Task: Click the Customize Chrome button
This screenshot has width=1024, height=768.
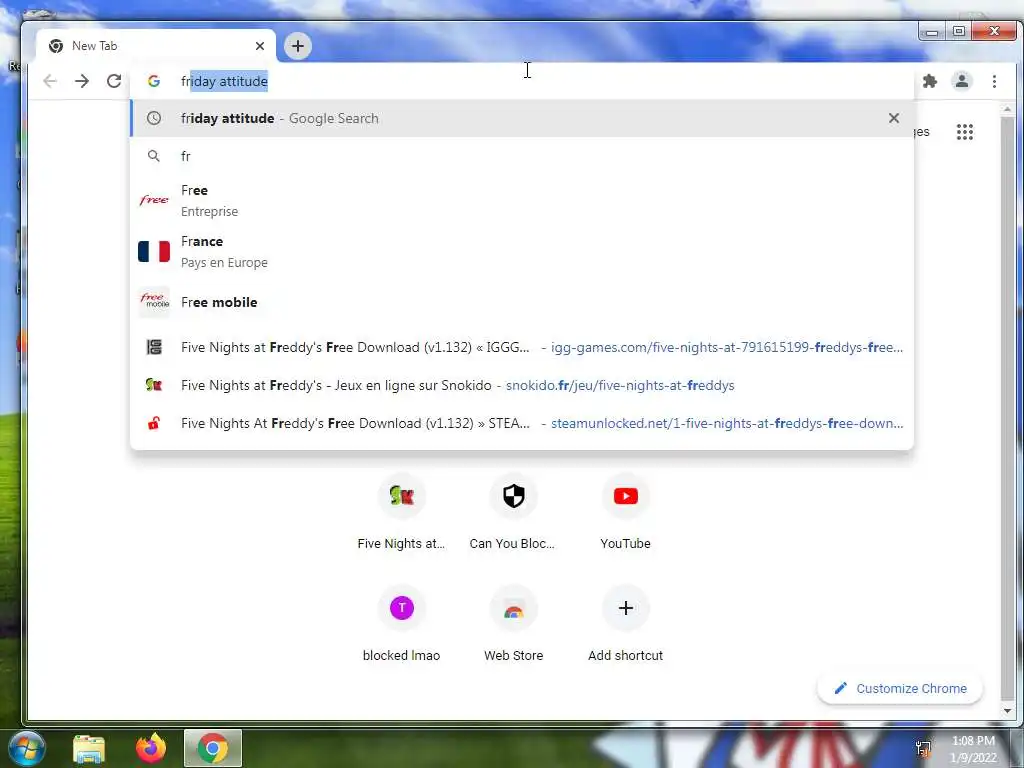Action: point(900,688)
